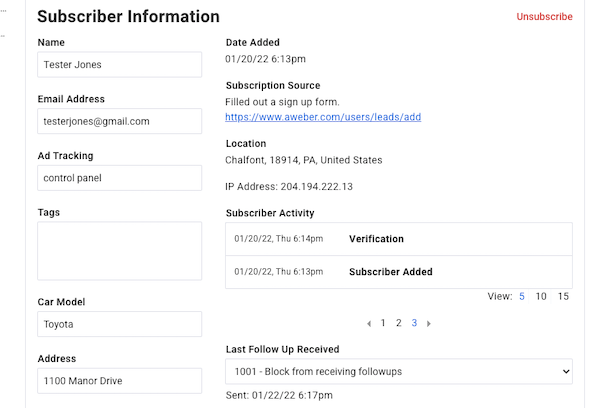Focus the Email Address input
The height and width of the screenshot is (408, 600).
(119, 122)
